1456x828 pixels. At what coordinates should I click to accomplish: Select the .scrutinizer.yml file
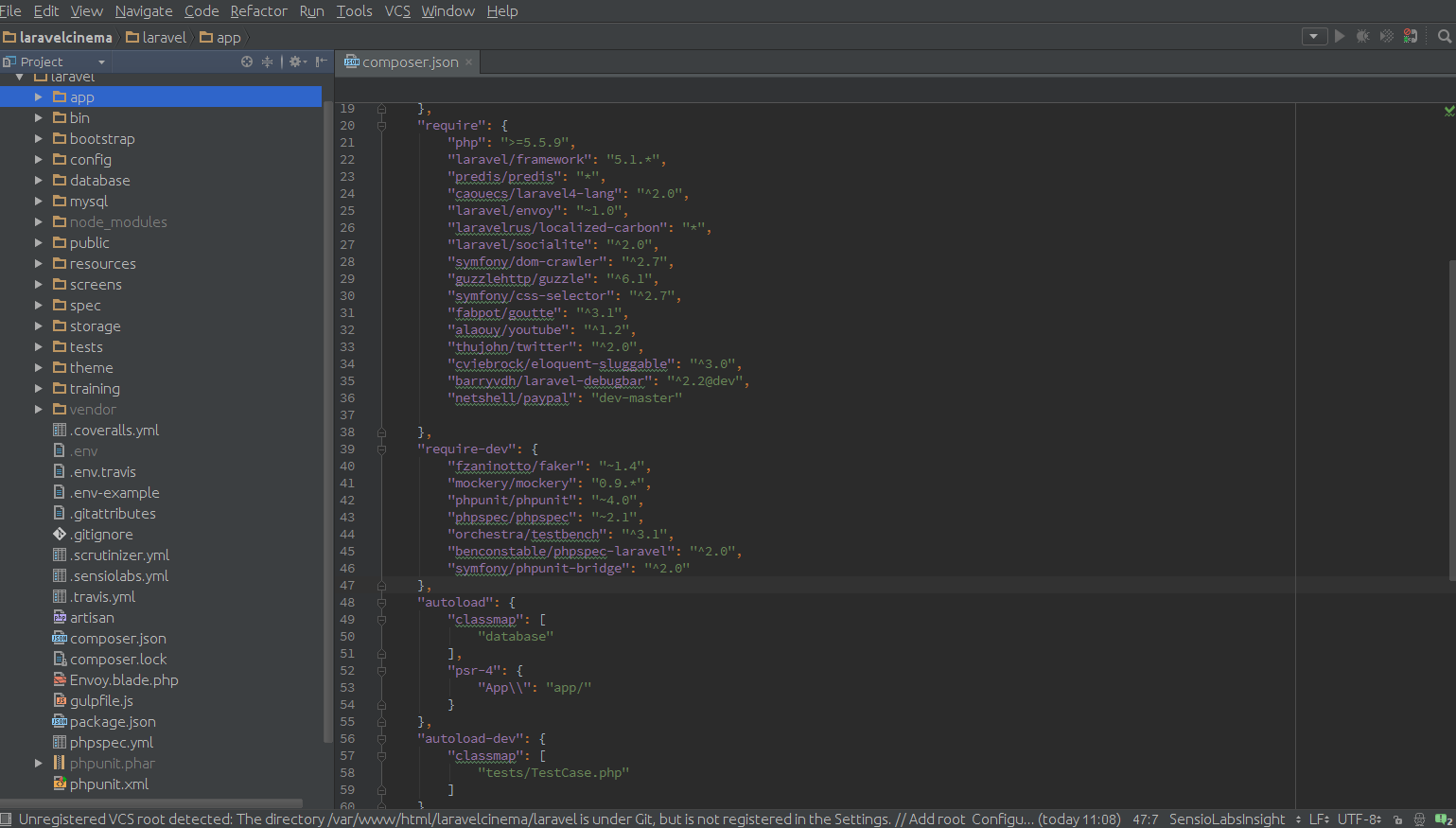(x=111, y=555)
